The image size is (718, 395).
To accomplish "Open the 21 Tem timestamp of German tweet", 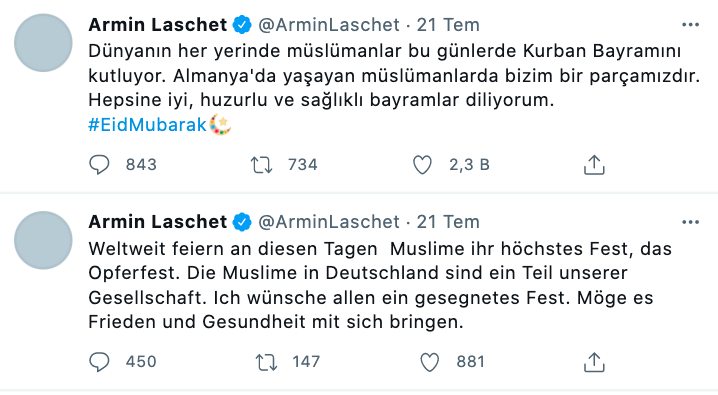I will tap(448, 222).
